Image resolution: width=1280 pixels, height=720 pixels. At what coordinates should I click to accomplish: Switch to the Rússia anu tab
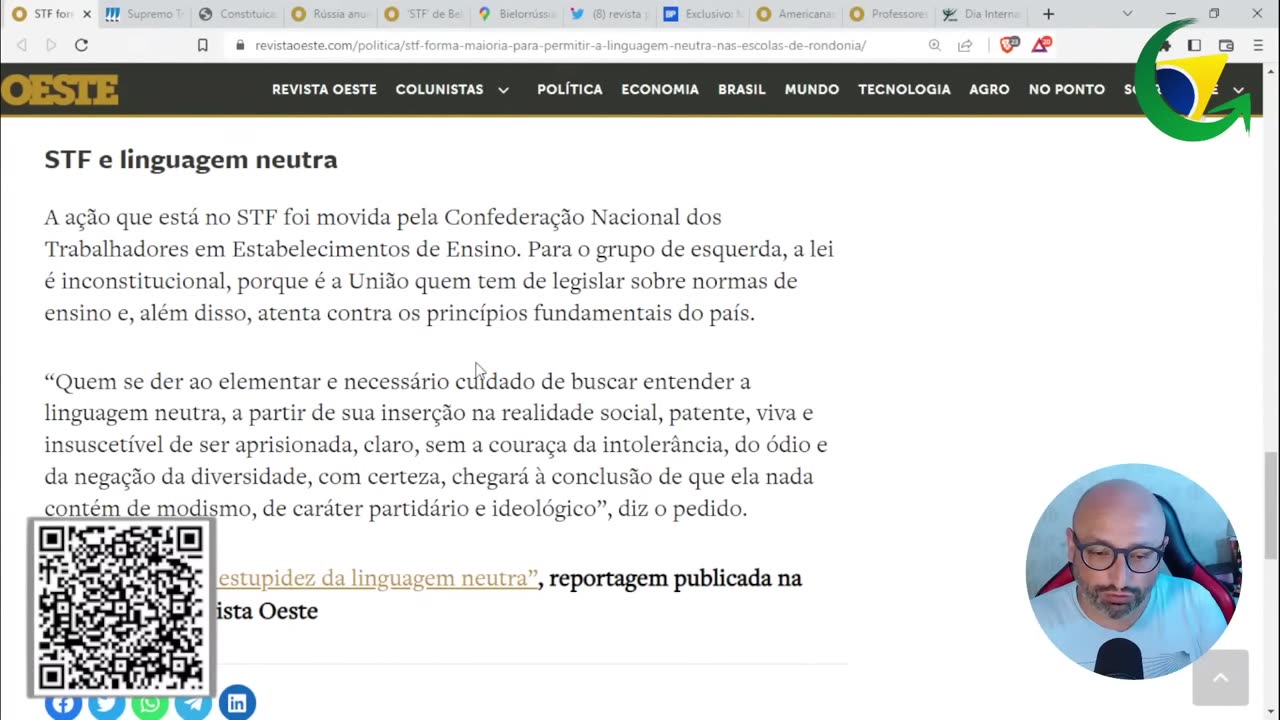(x=330, y=14)
